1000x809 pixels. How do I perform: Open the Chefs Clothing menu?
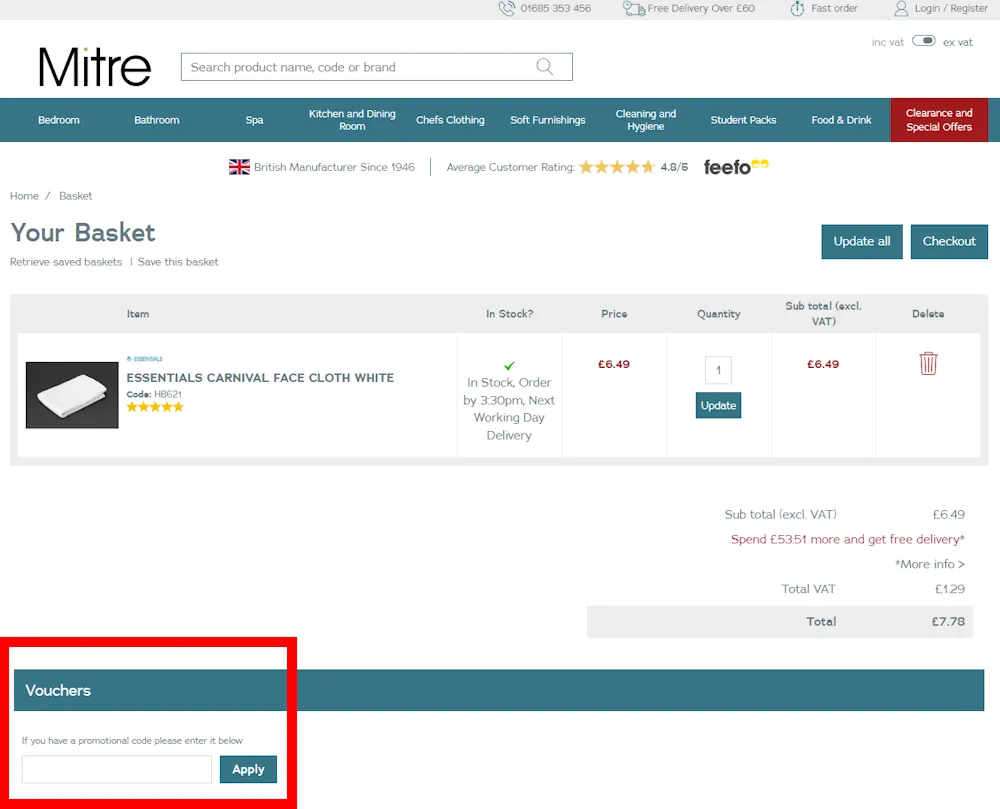pos(450,120)
